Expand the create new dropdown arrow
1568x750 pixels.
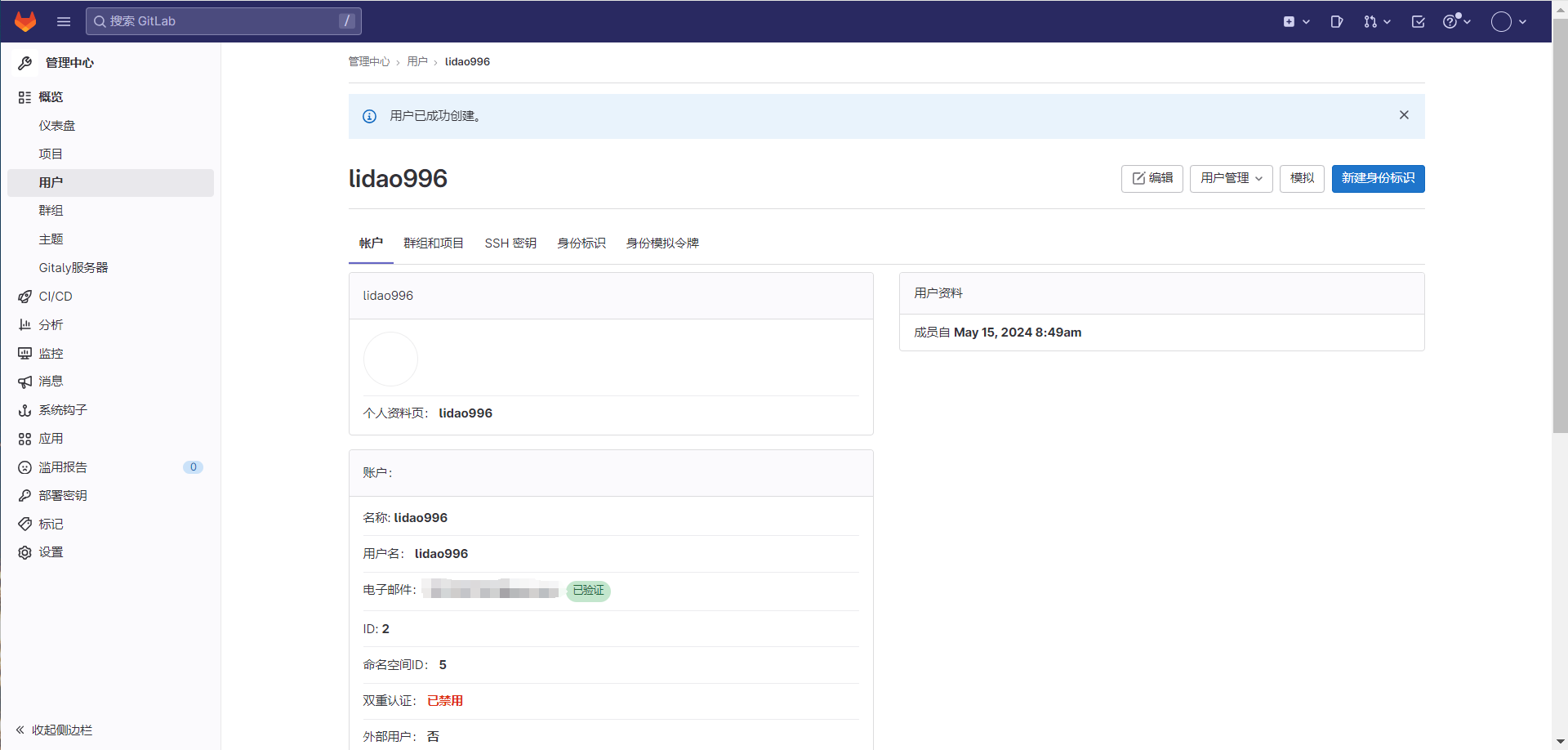click(1306, 22)
